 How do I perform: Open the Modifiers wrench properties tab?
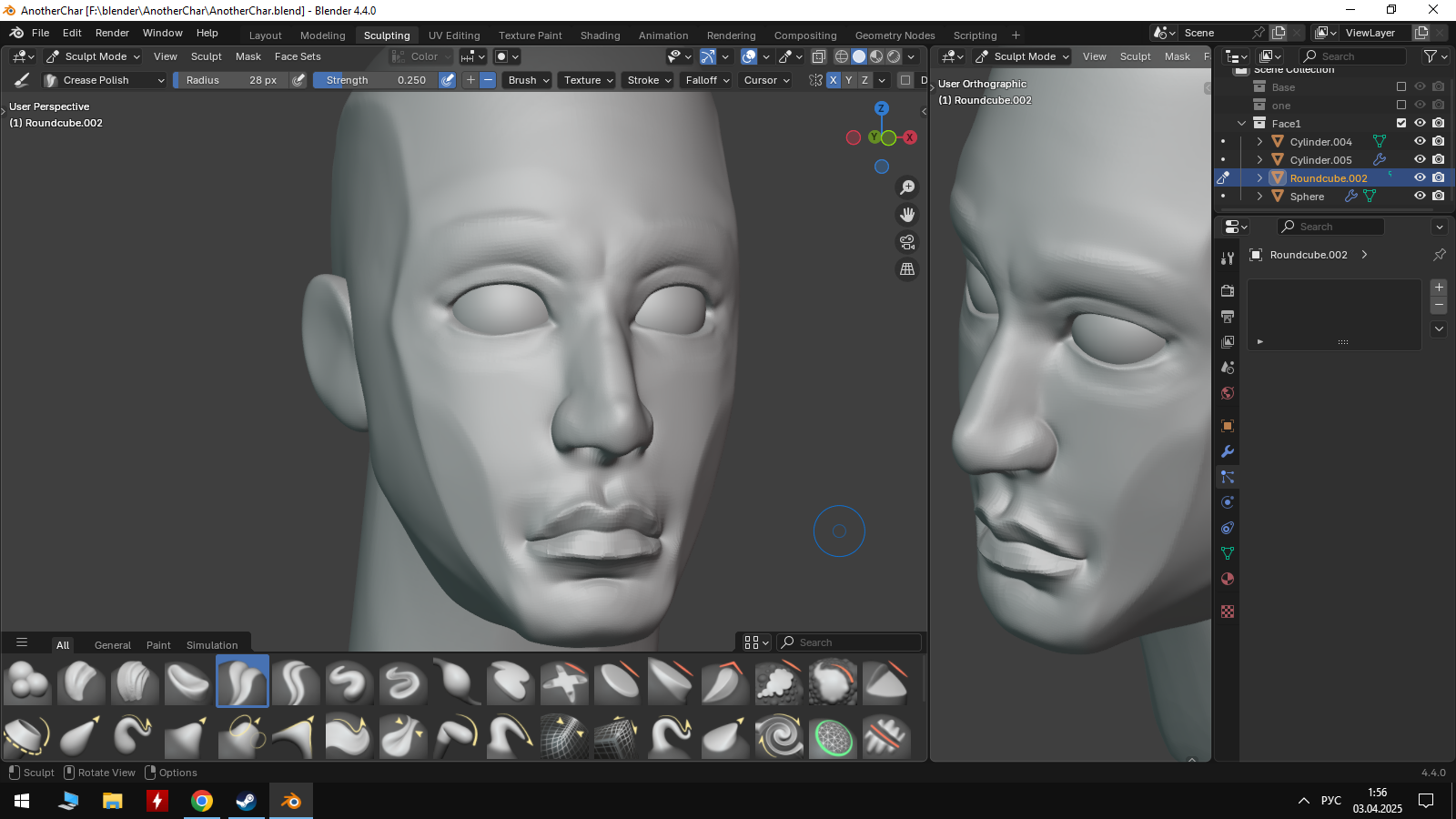[x=1228, y=451]
